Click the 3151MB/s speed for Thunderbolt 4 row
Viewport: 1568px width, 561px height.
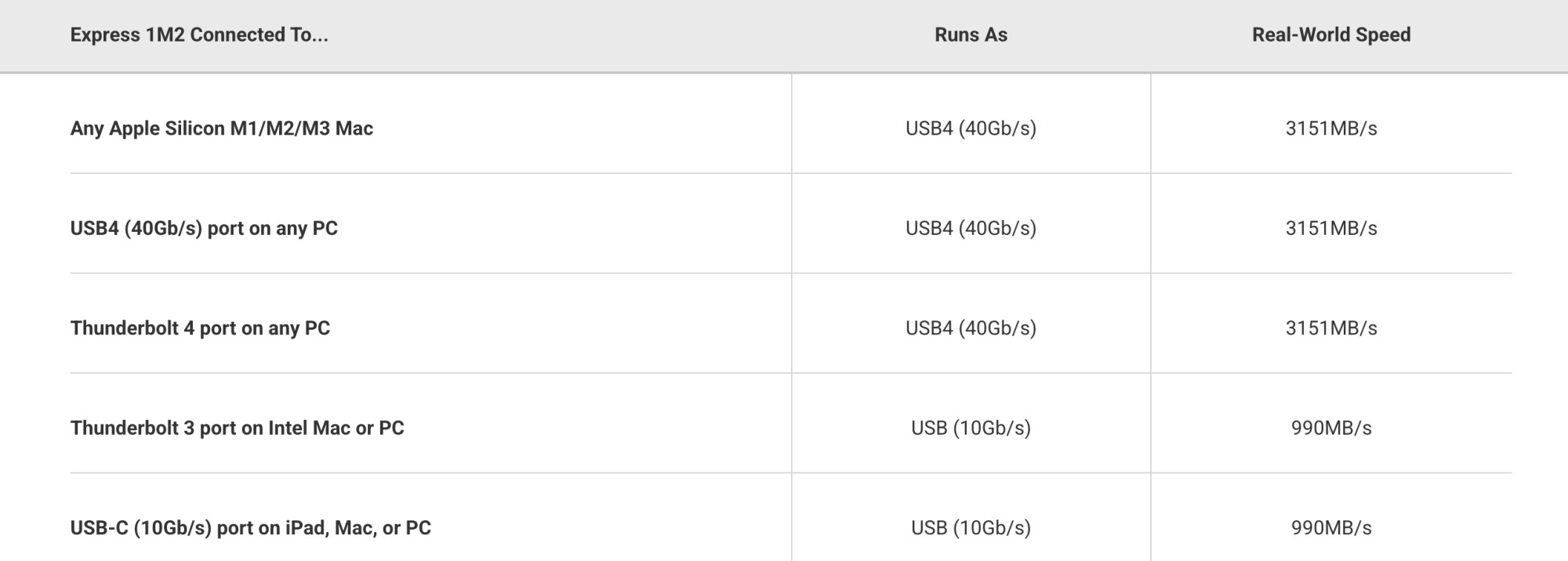pos(1330,328)
